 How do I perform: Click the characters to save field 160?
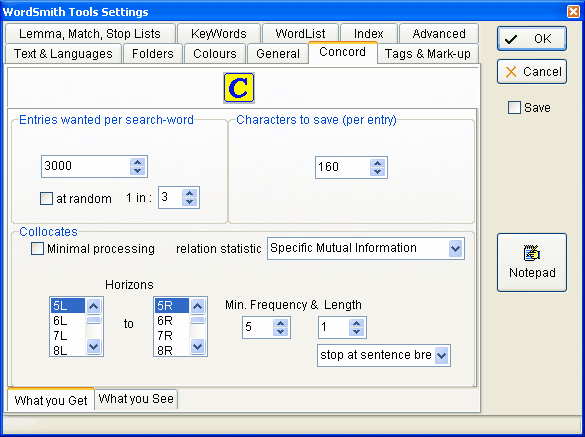(x=342, y=167)
